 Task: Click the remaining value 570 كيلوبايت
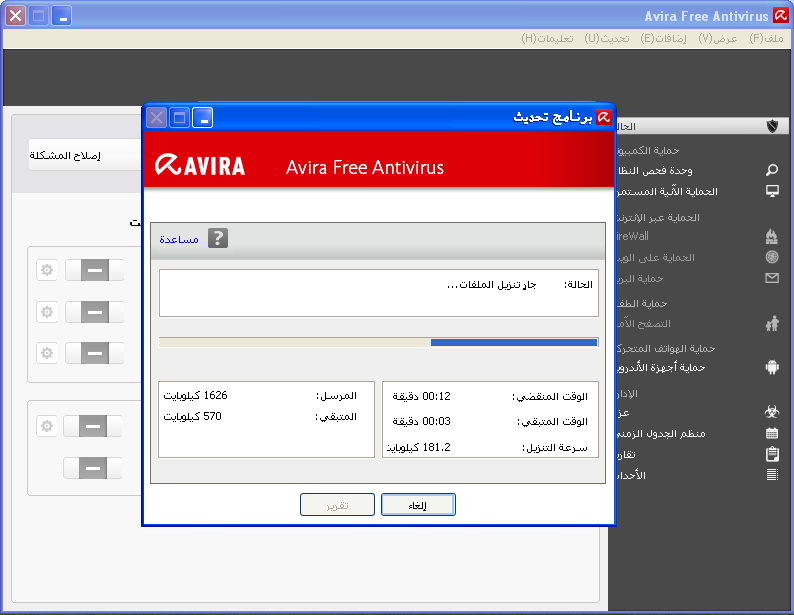[x=192, y=417]
